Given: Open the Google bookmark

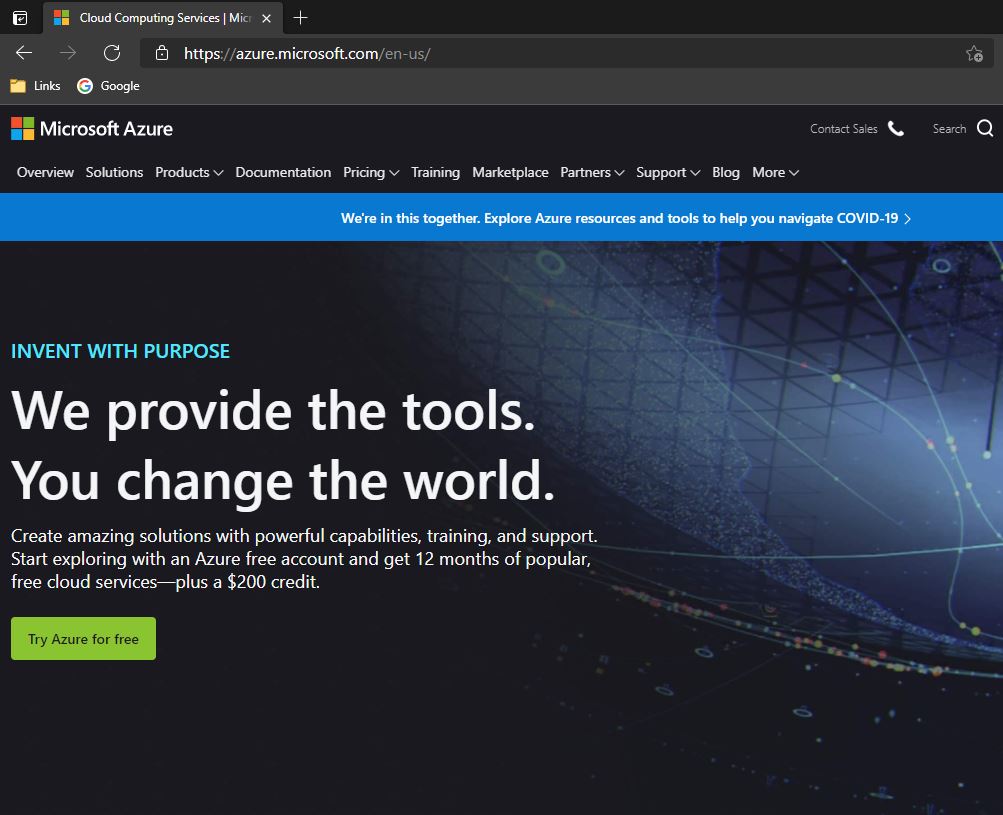Looking at the screenshot, I should [x=108, y=86].
